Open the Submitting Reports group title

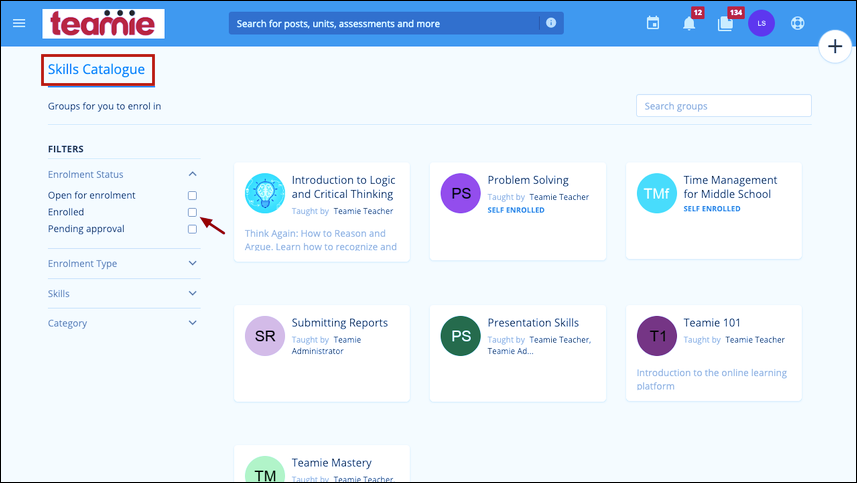point(339,322)
